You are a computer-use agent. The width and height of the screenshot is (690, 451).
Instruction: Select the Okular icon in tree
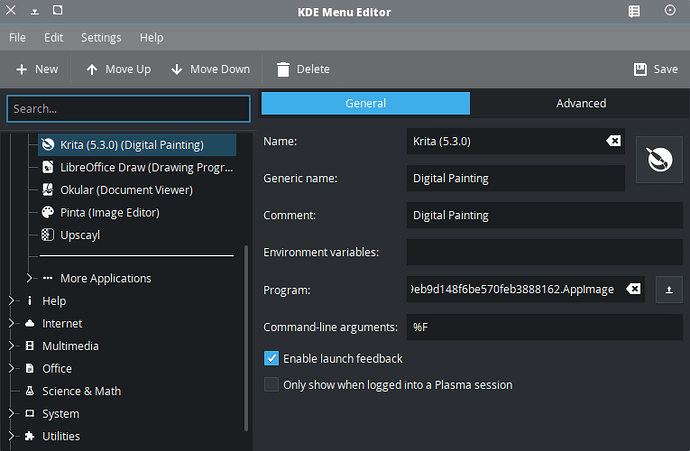pyautogui.click(x=48, y=190)
